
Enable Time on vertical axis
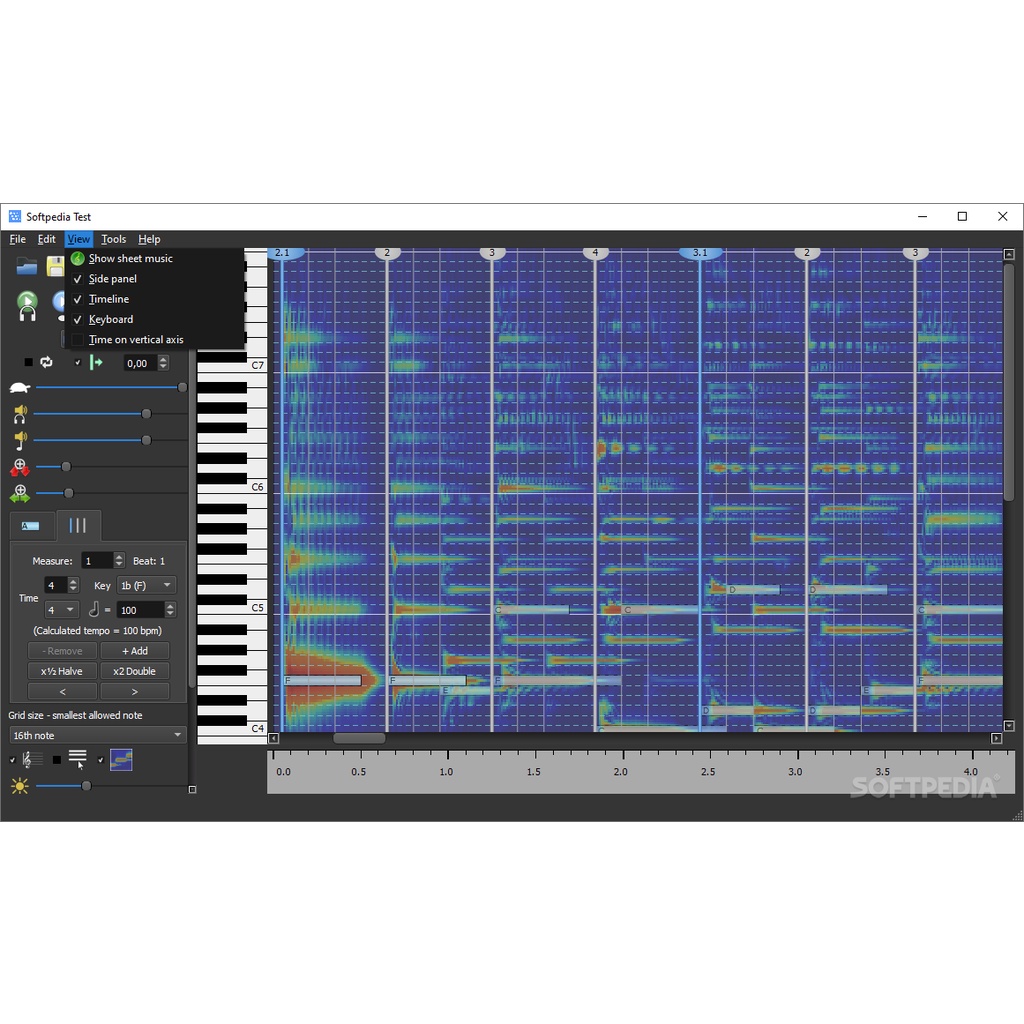[x=135, y=340]
